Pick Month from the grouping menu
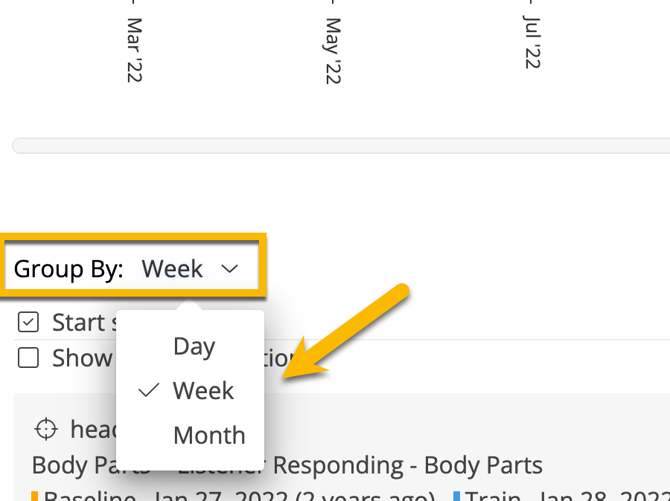This screenshot has height=501, width=670. (209, 435)
